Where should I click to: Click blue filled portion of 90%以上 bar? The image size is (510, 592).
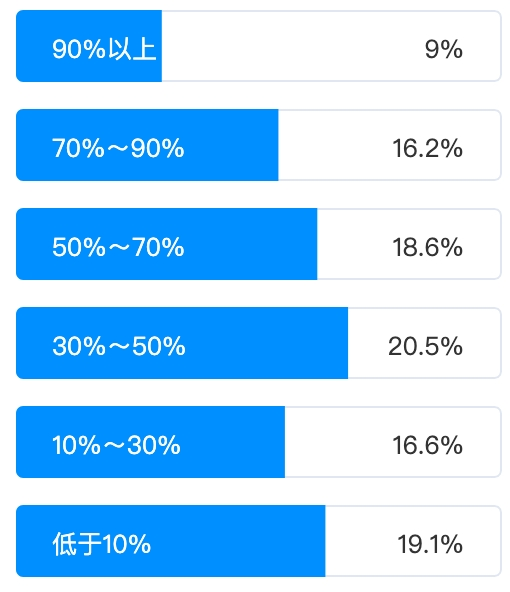(x=89, y=46)
